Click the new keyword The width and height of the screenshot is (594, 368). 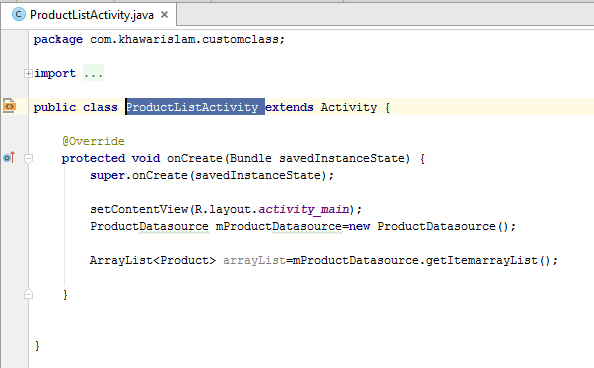tap(359, 226)
